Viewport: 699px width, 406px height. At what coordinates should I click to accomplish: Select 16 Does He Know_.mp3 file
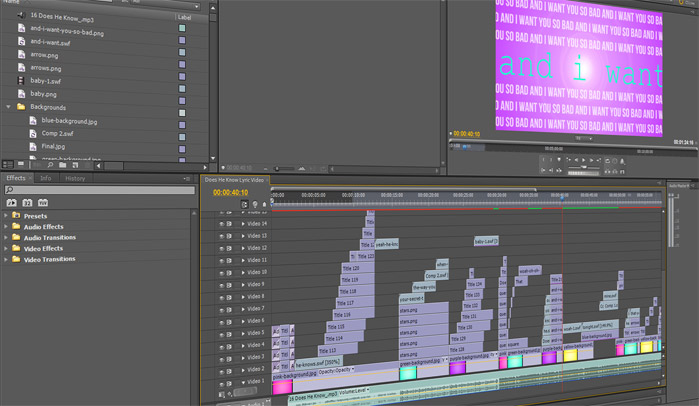(62, 18)
